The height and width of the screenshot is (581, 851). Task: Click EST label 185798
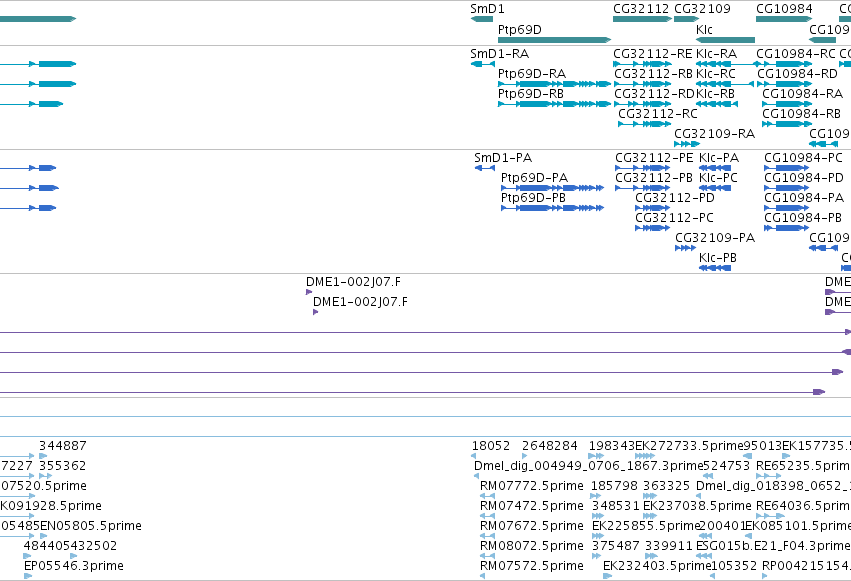[x=614, y=486]
